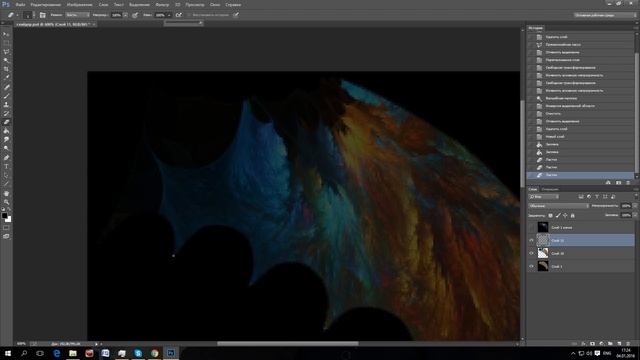
Task: Toggle lock transparent pixels
Action: pyautogui.click(x=550, y=215)
